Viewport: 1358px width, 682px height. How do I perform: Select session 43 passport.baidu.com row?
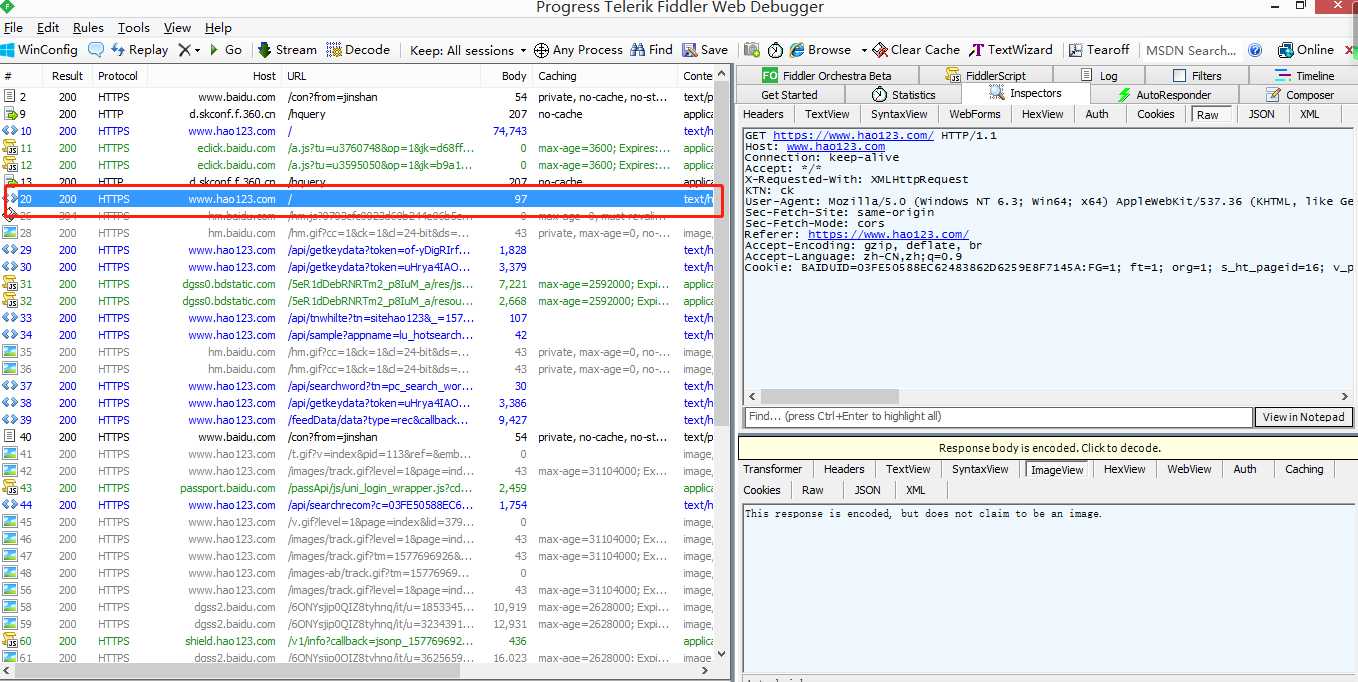(x=357, y=488)
